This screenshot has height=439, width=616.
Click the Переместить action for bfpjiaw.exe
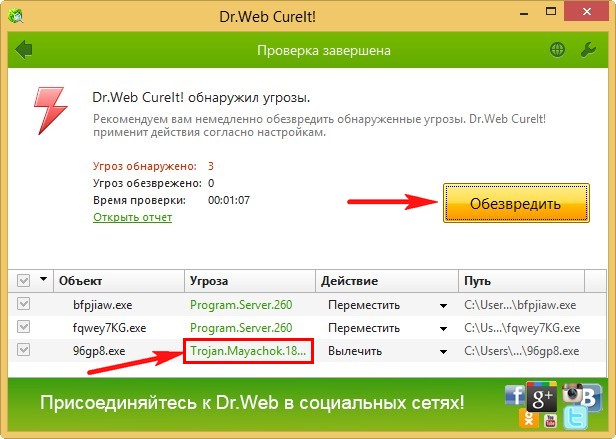click(x=364, y=305)
